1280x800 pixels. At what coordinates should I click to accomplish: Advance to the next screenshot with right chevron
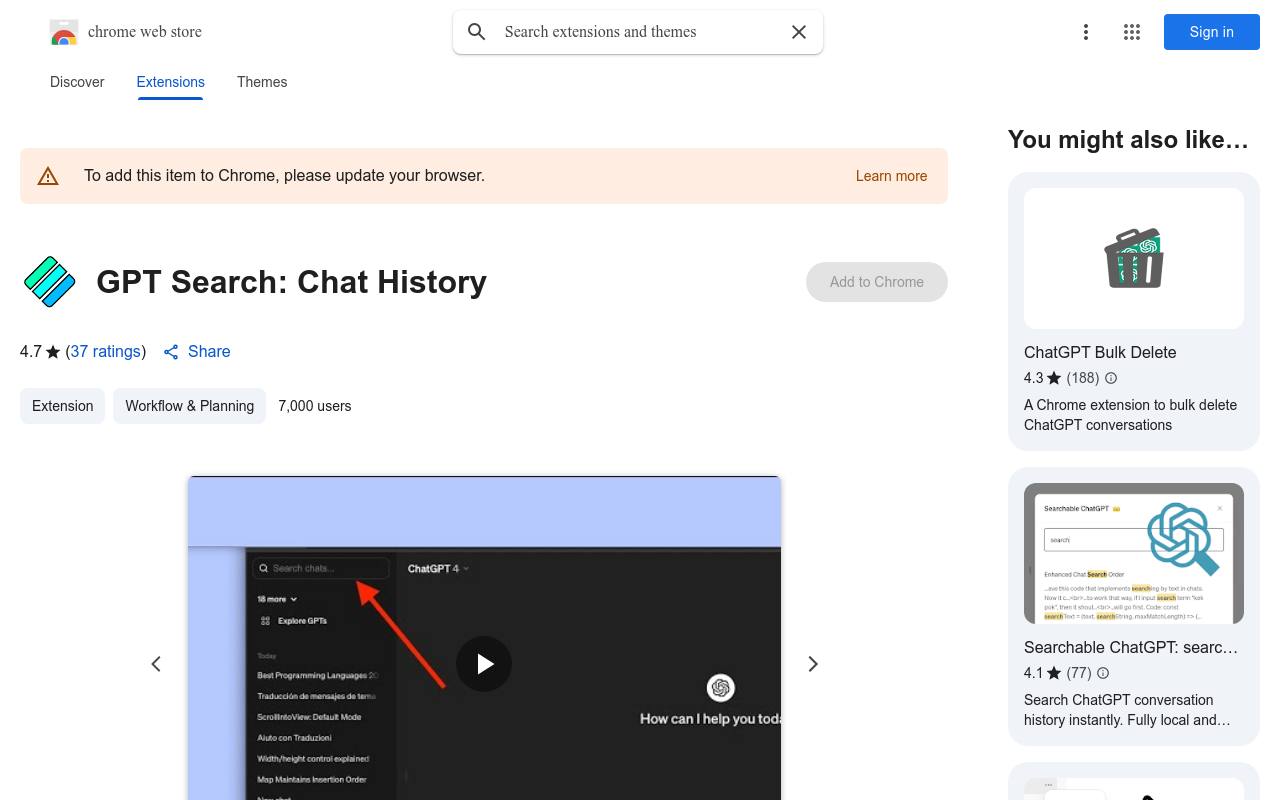[813, 664]
